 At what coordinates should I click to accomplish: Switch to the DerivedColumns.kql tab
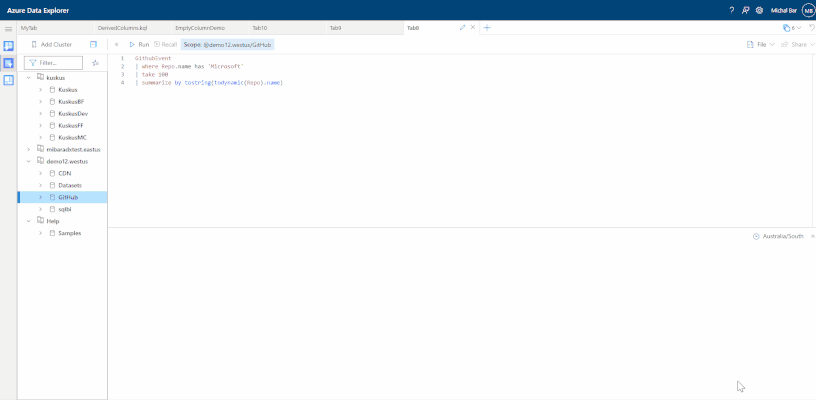[x=132, y=28]
